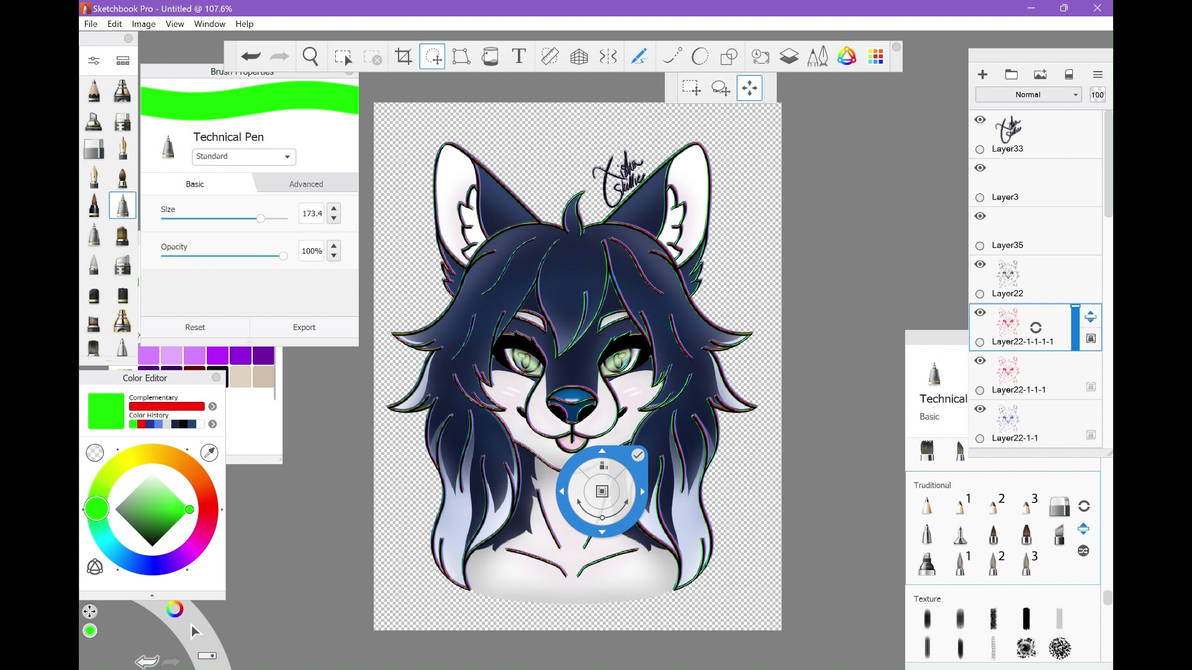1192x670 pixels.
Task: Click the Reset button in Brush Properties
Action: click(195, 327)
